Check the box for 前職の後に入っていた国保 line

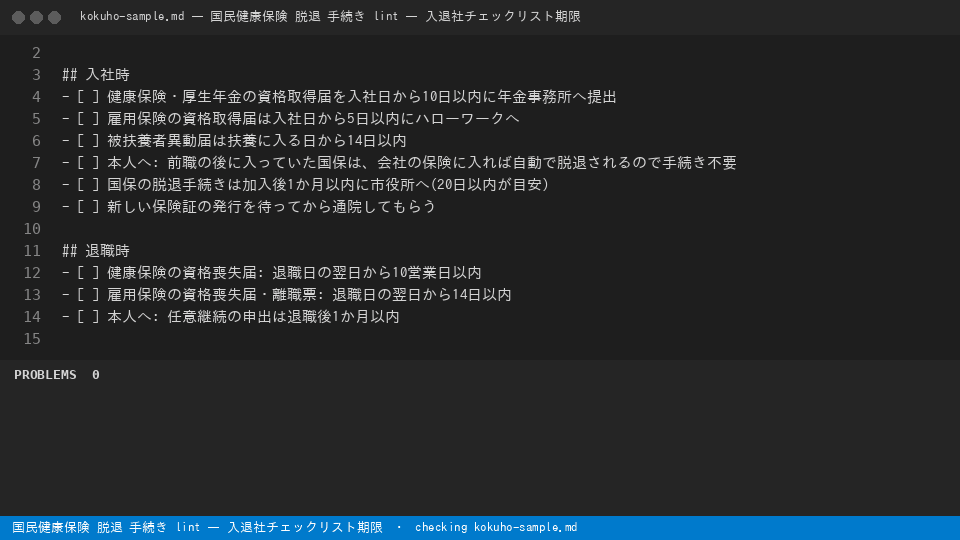point(88,163)
